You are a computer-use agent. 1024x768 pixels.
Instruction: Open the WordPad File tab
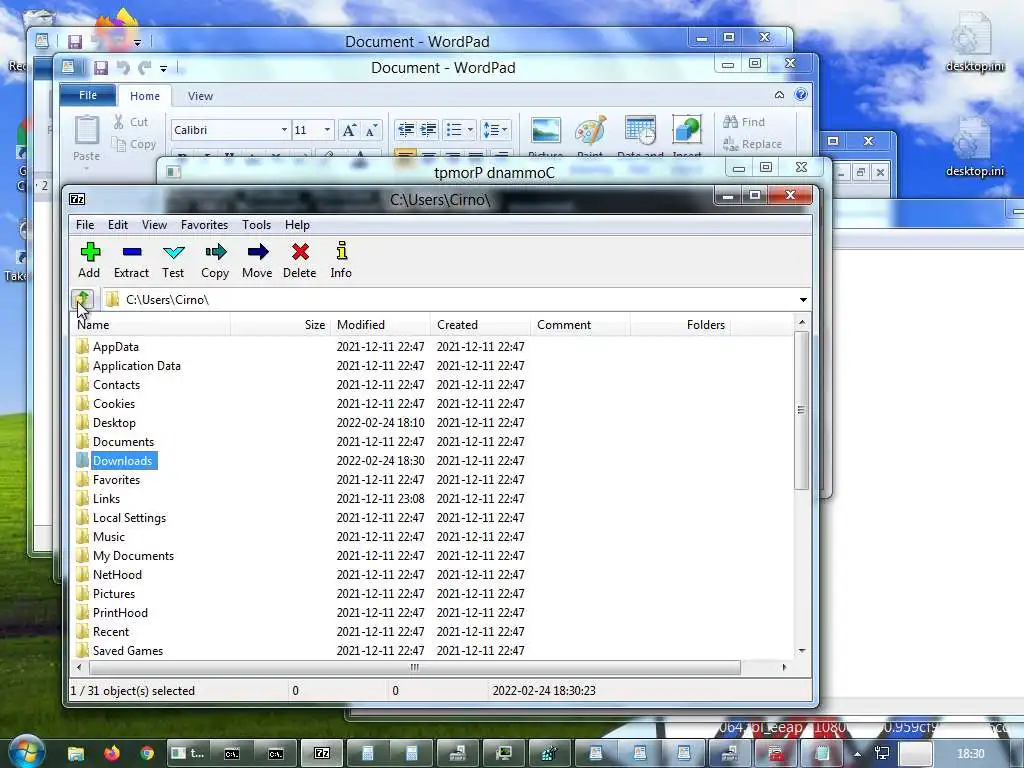[88, 95]
